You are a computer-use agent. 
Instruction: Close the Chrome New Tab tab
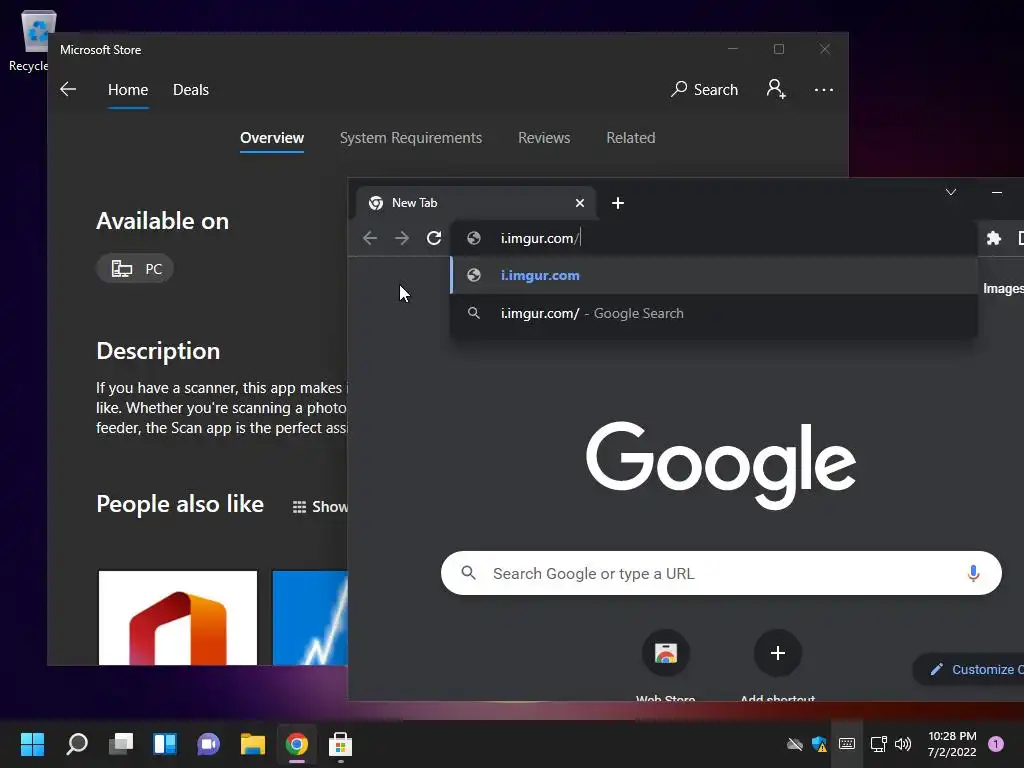[579, 203]
